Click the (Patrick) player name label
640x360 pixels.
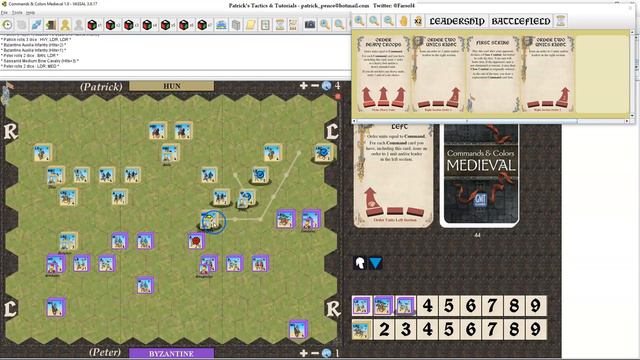[x=101, y=87]
